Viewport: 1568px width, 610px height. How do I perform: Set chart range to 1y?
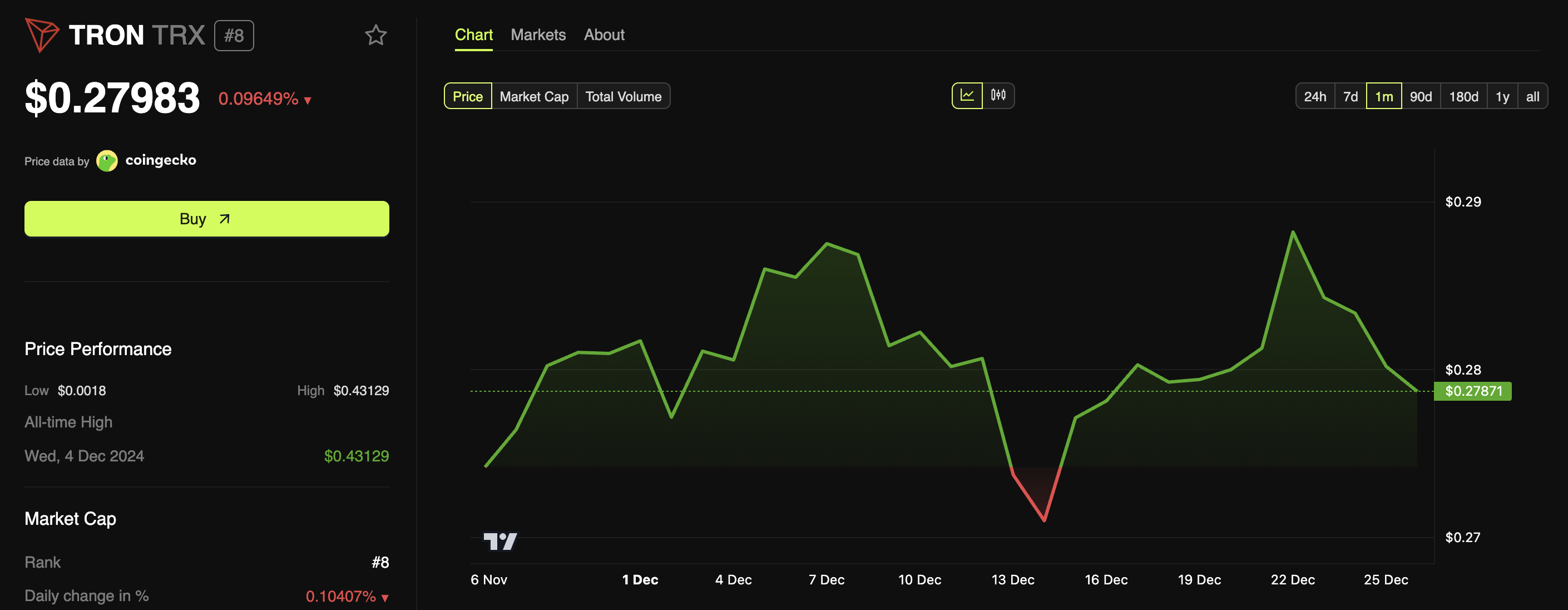point(1502,96)
